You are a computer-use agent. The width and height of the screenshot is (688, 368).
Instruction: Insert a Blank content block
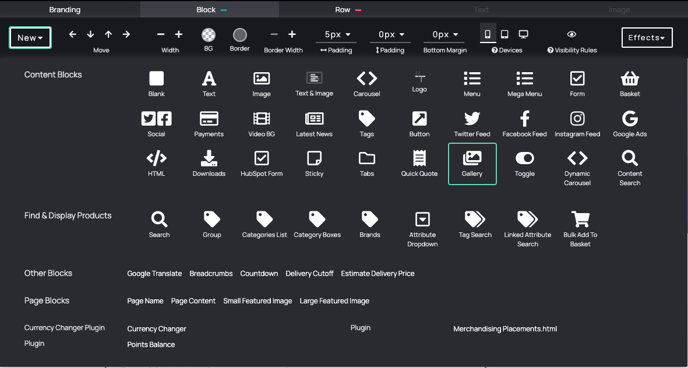pyautogui.click(x=156, y=84)
